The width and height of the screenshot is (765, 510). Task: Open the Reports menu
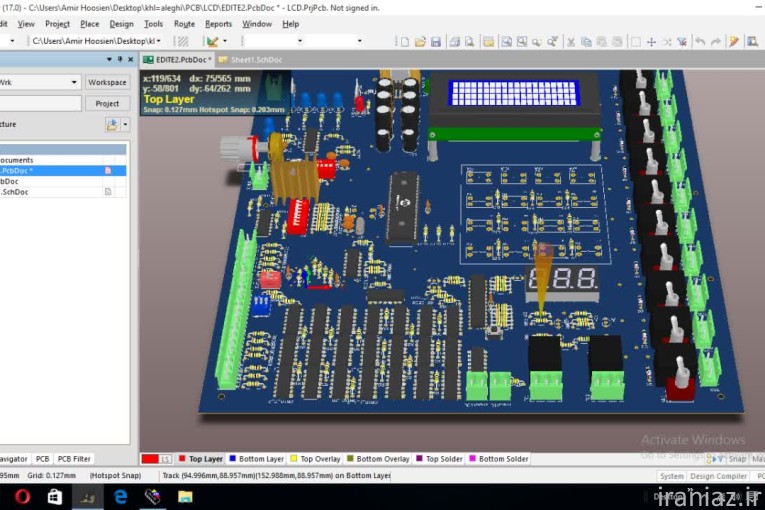tap(218, 23)
